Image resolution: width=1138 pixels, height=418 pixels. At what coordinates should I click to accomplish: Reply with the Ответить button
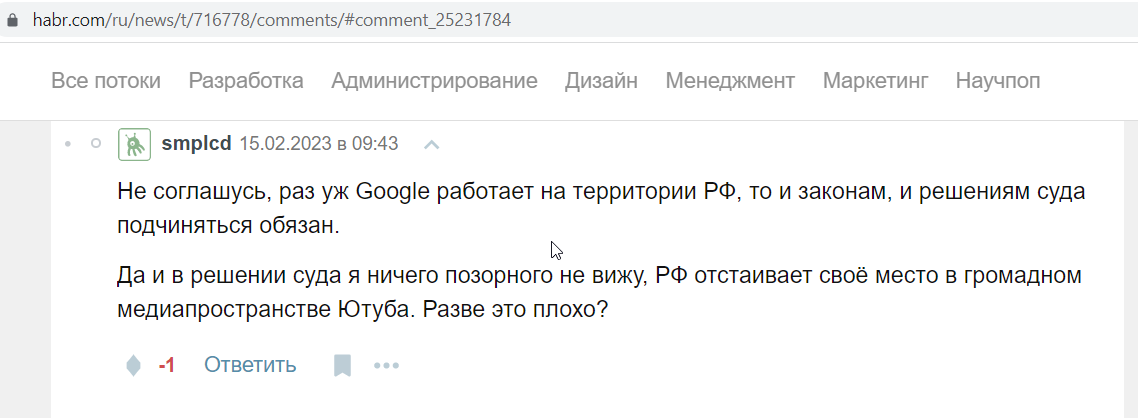250,364
